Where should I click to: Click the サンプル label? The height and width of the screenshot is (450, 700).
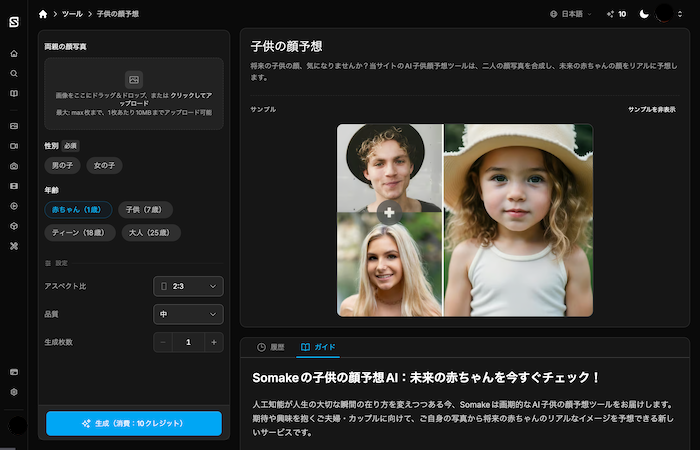[x=263, y=110]
